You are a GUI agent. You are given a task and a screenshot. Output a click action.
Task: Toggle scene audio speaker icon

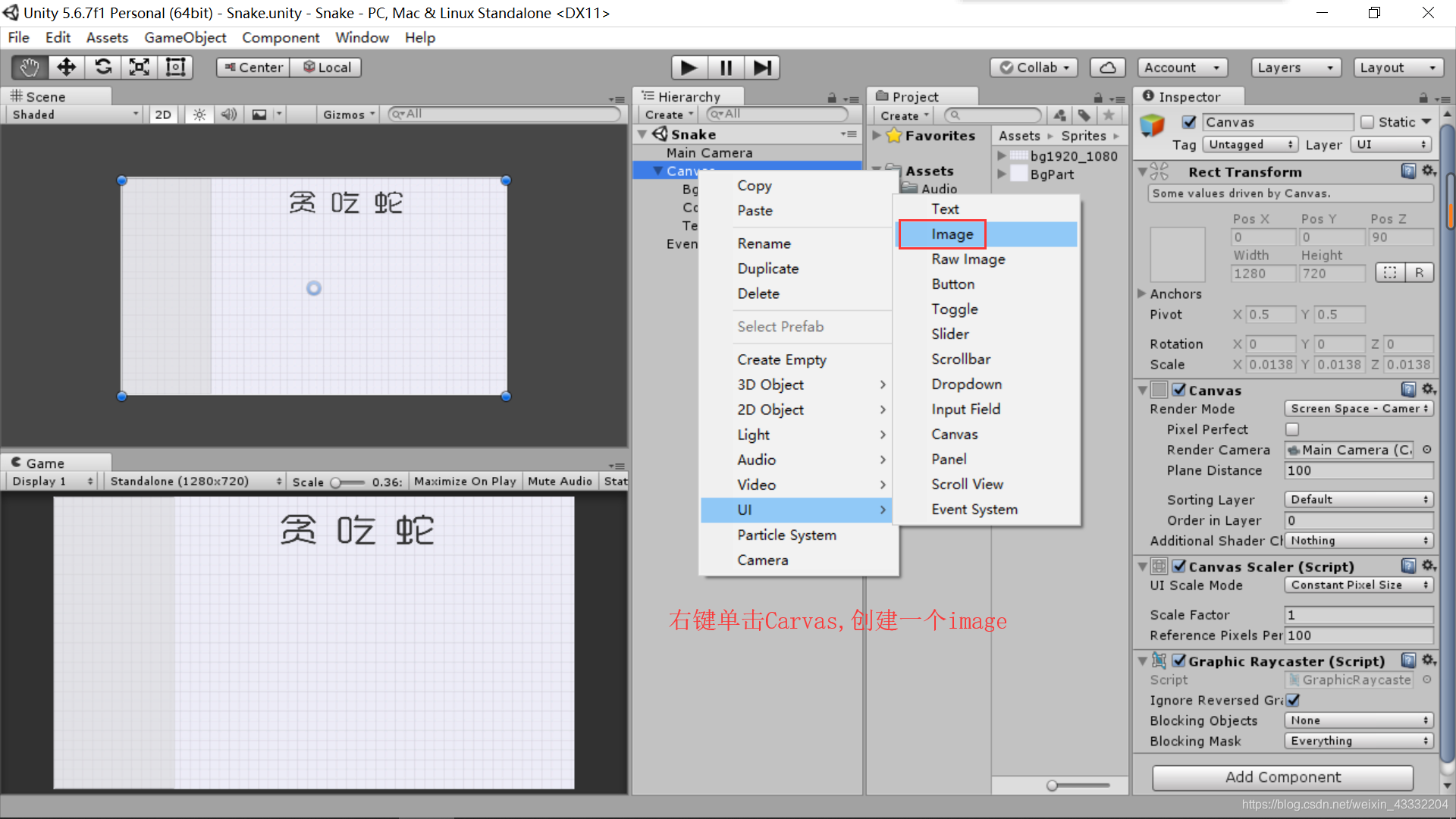coord(228,115)
